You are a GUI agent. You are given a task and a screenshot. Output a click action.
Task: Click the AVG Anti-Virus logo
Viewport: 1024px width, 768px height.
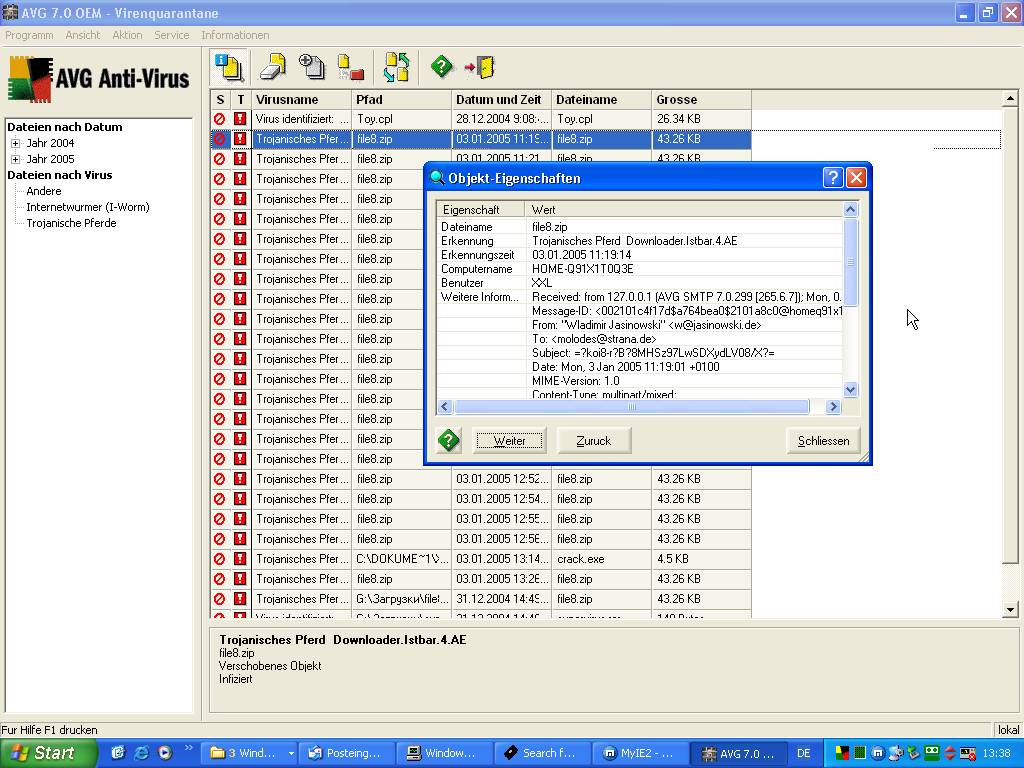[98, 79]
